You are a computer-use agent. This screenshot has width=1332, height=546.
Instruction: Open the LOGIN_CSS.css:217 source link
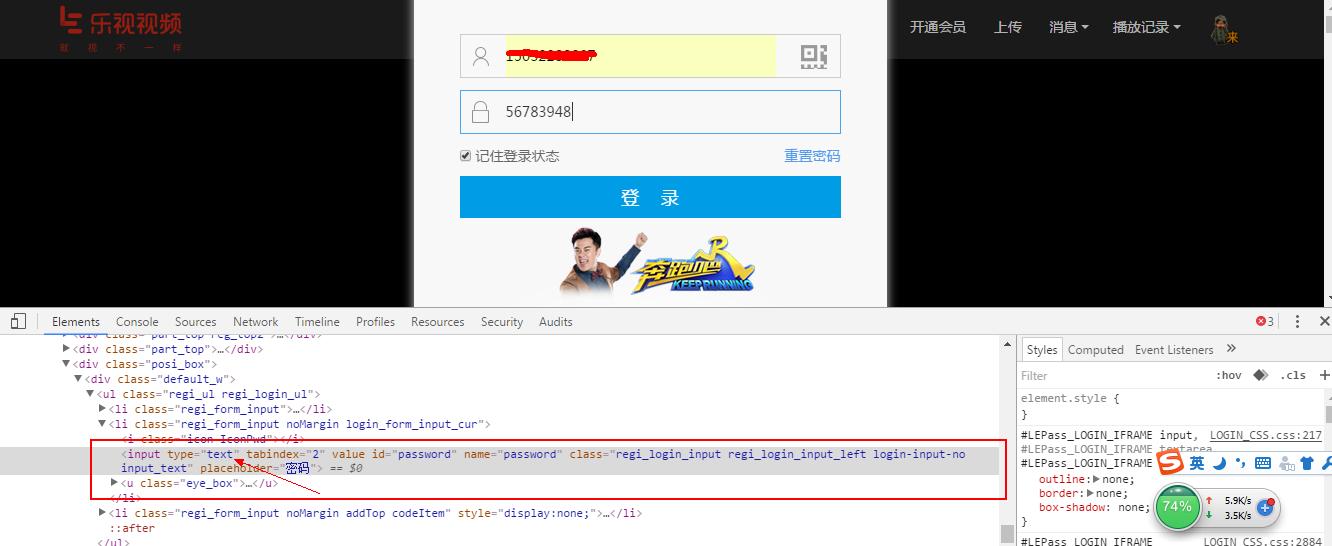click(1266, 435)
